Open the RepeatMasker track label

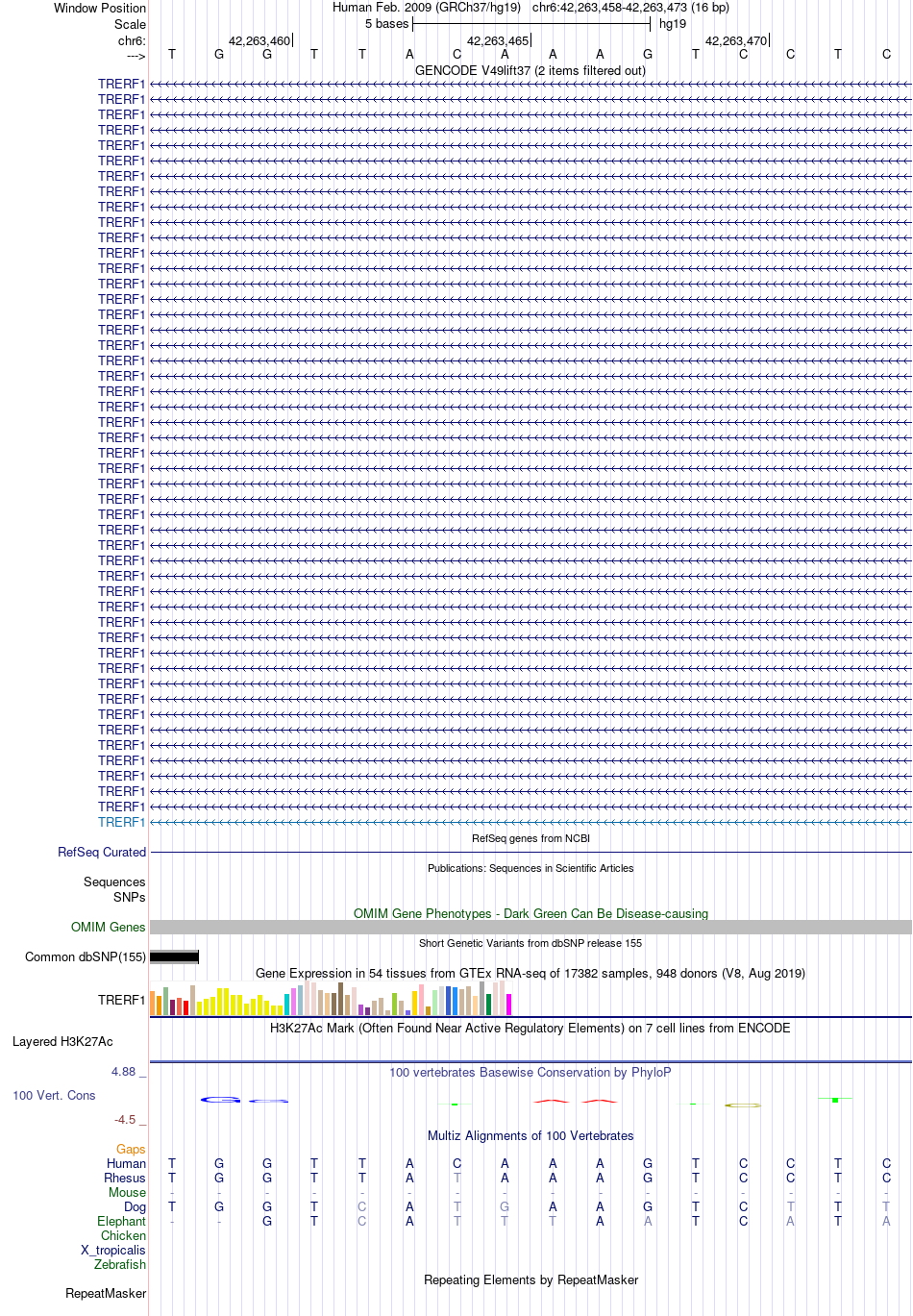coord(106,1293)
